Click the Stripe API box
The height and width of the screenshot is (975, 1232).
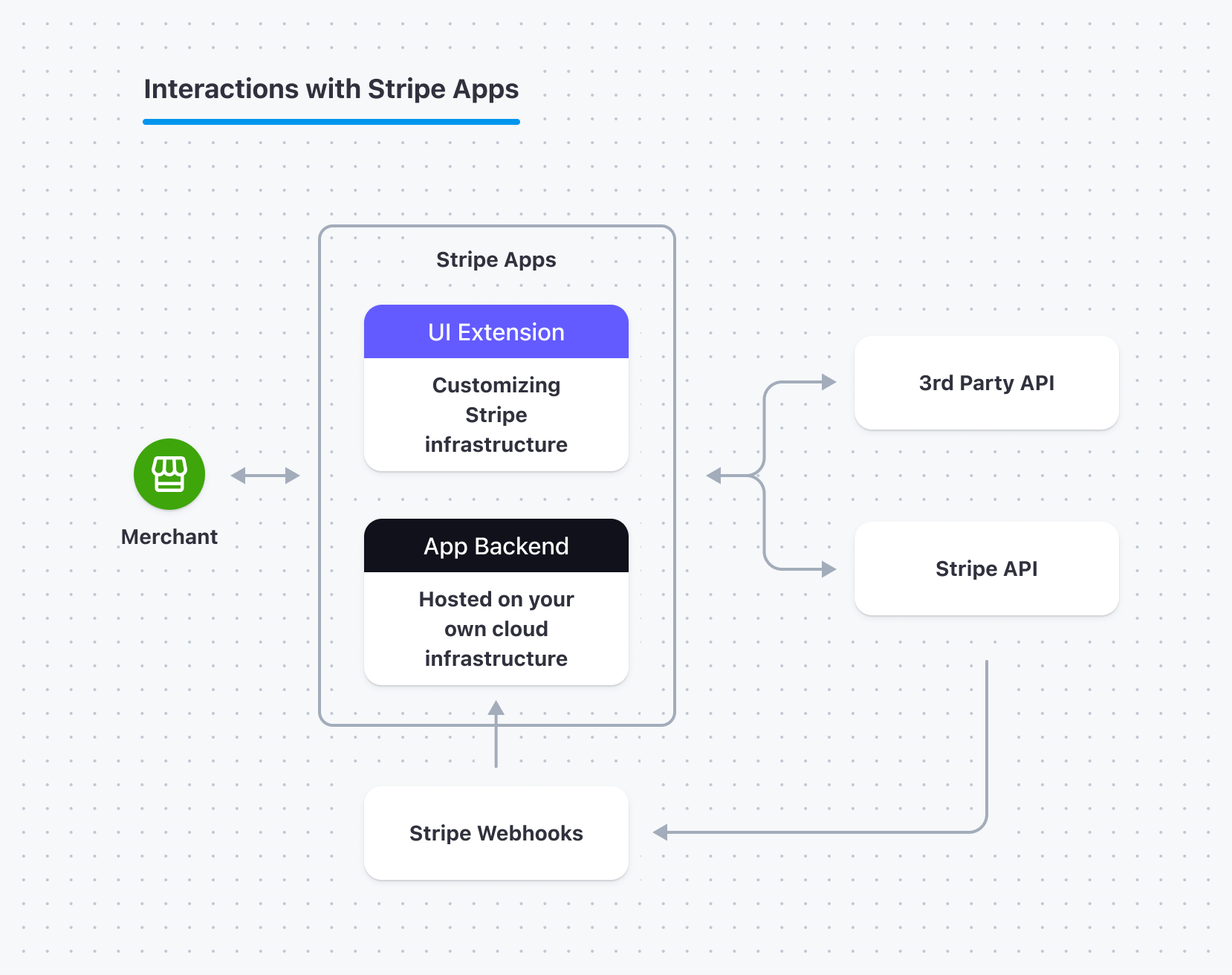[987, 569]
